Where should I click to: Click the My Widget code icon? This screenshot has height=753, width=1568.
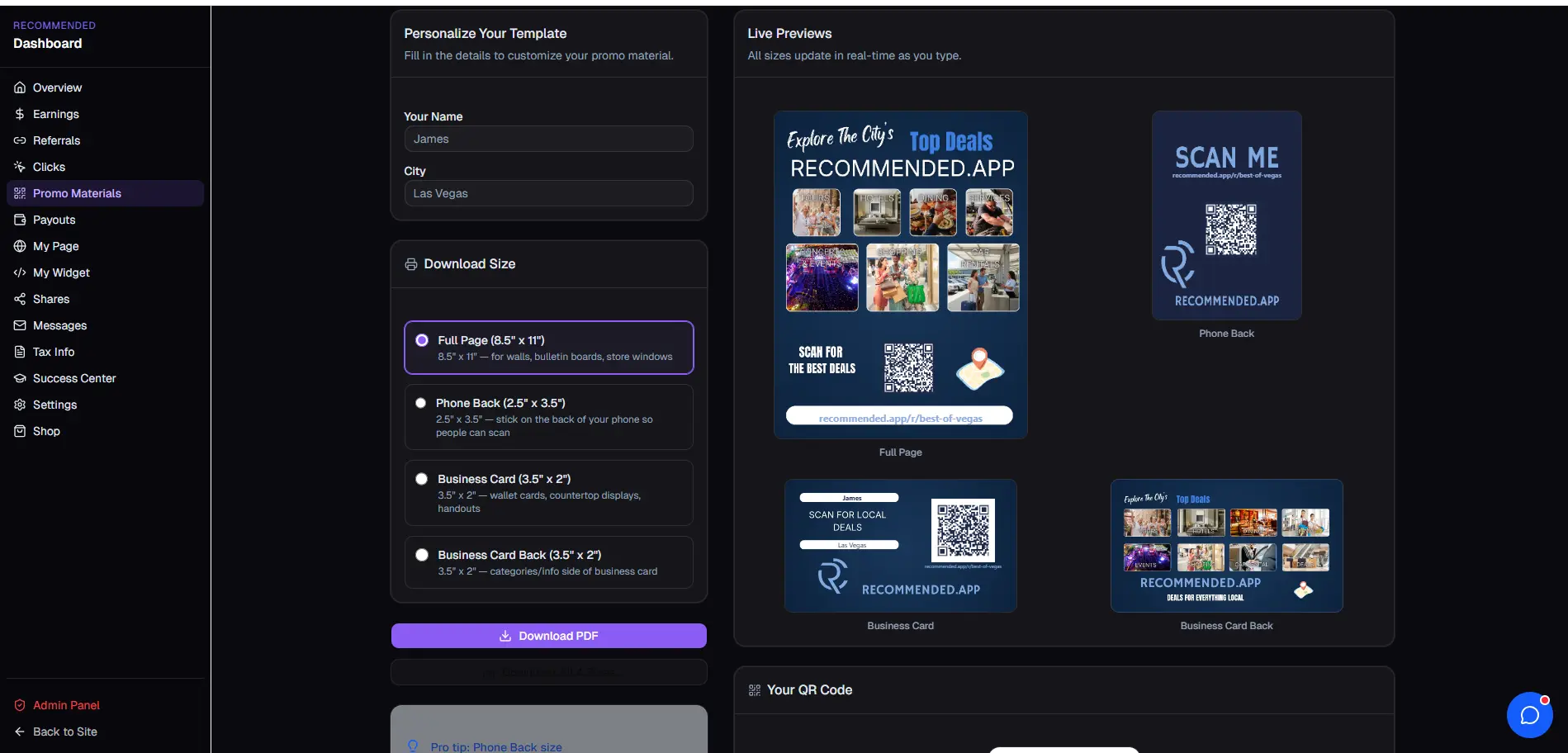click(x=20, y=272)
